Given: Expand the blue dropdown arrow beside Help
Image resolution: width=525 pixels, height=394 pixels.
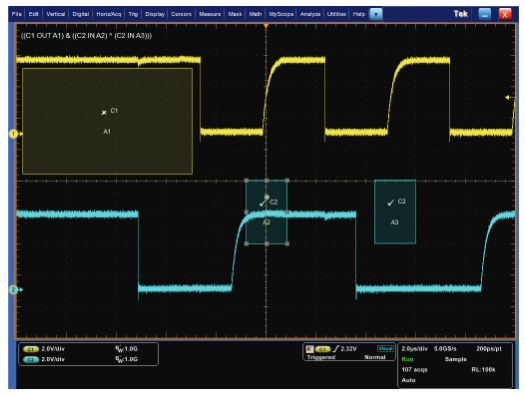Looking at the screenshot, I should tap(376, 14).
